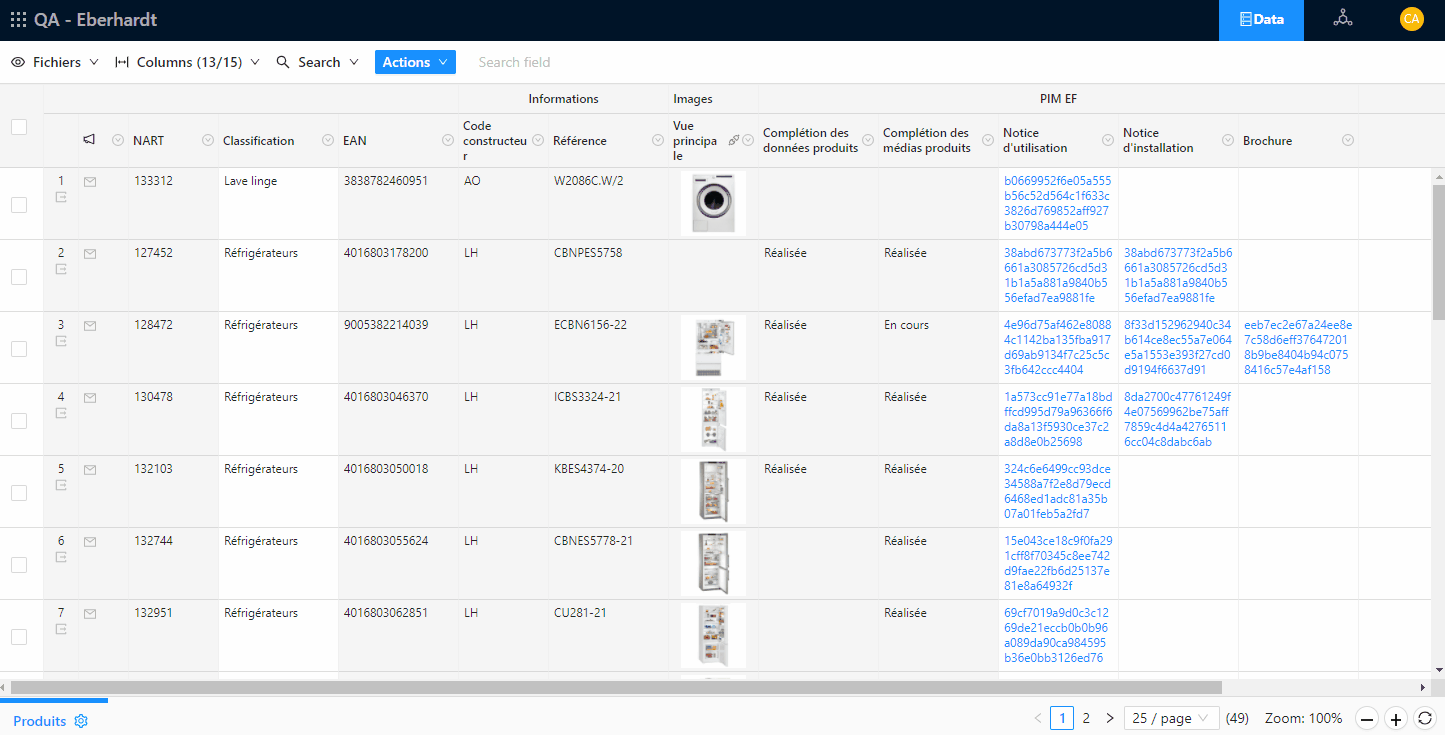
Task: Open the Fichiers menu
Action: pyautogui.click(x=54, y=61)
